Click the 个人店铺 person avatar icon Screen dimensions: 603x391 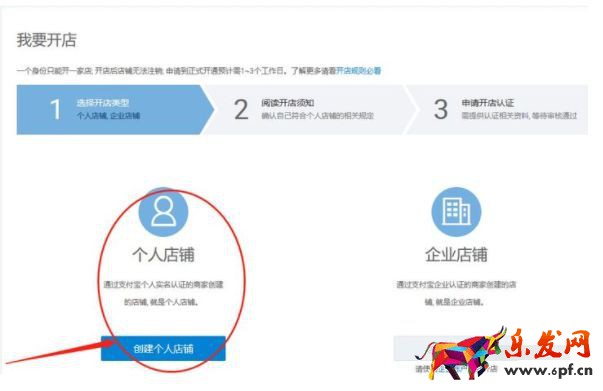(x=163, y=211)
